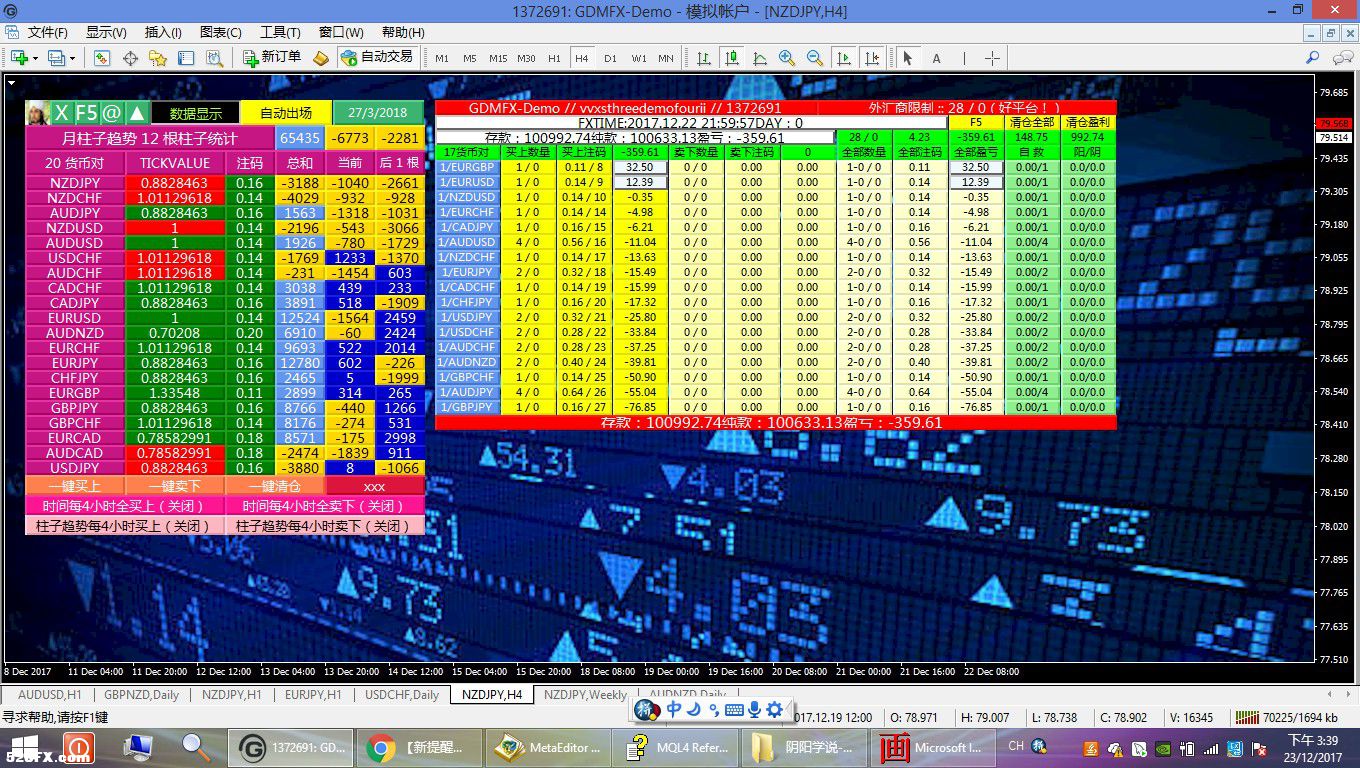This screenshot has height=768, width=1360.
Task: Click the 清仓盈利 header button
Action: click(1087, 122)
